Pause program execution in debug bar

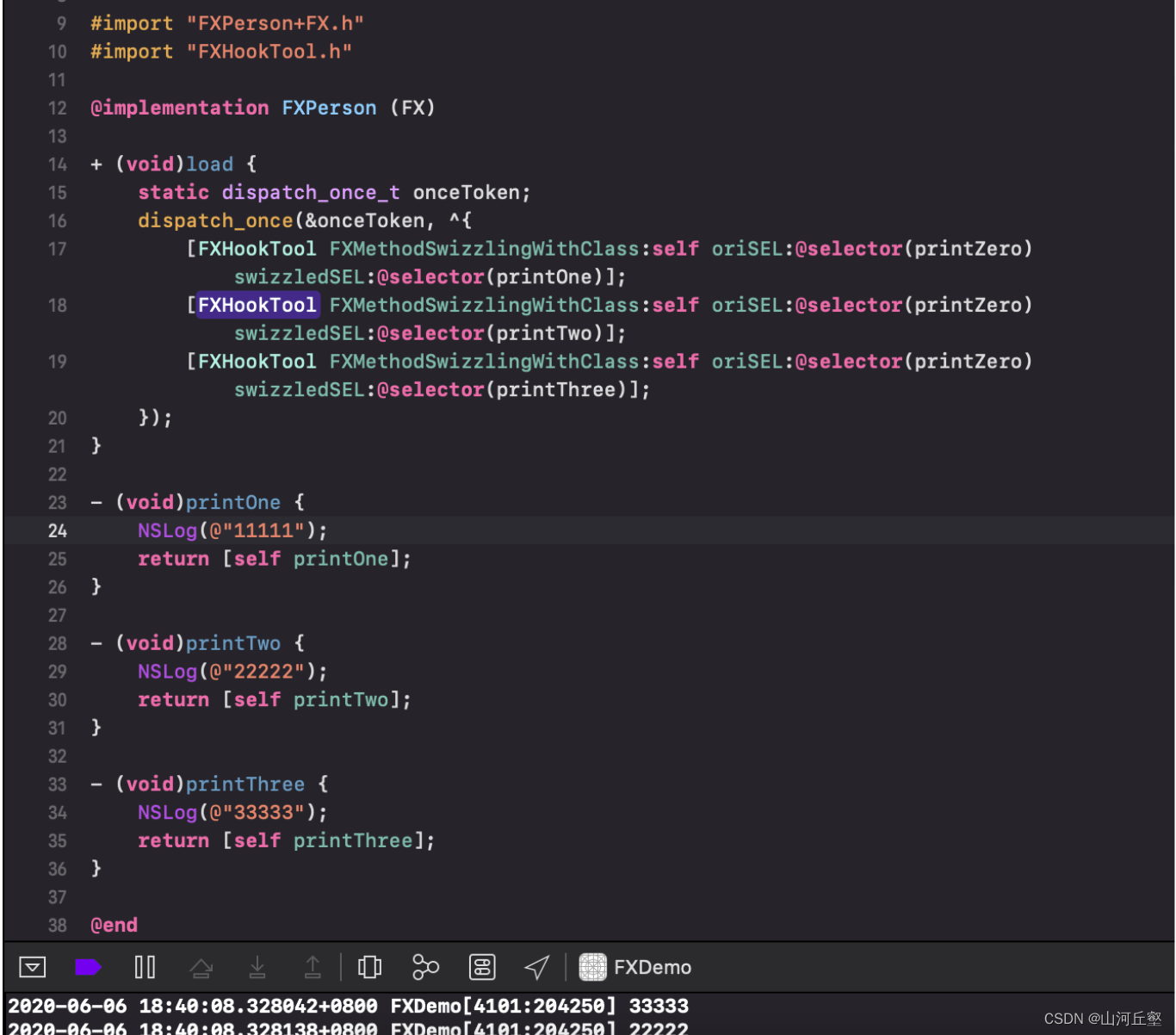145,967
